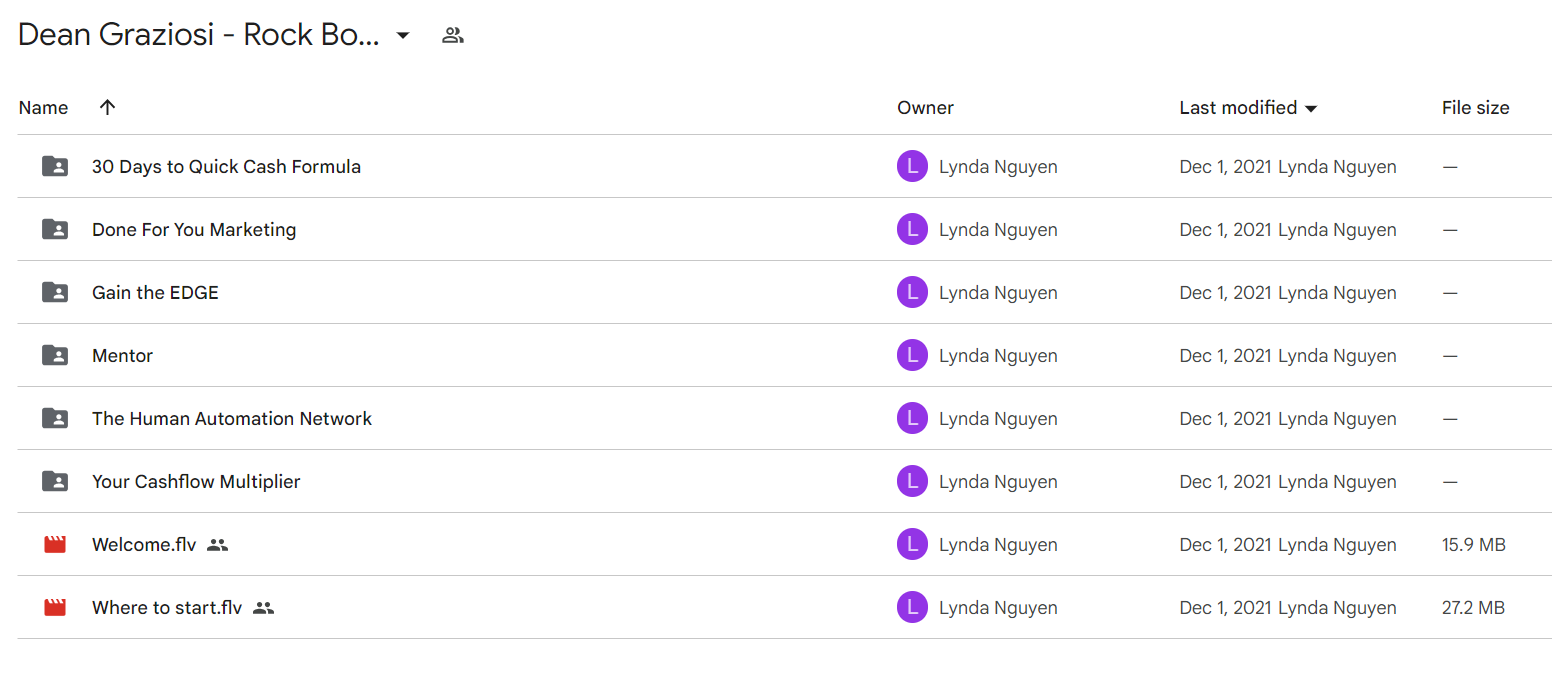Click Dec 1, 2021 date in Your Cashflow Multiplier row
Screen dimensions: 1552x681
tap(1226, 482)
